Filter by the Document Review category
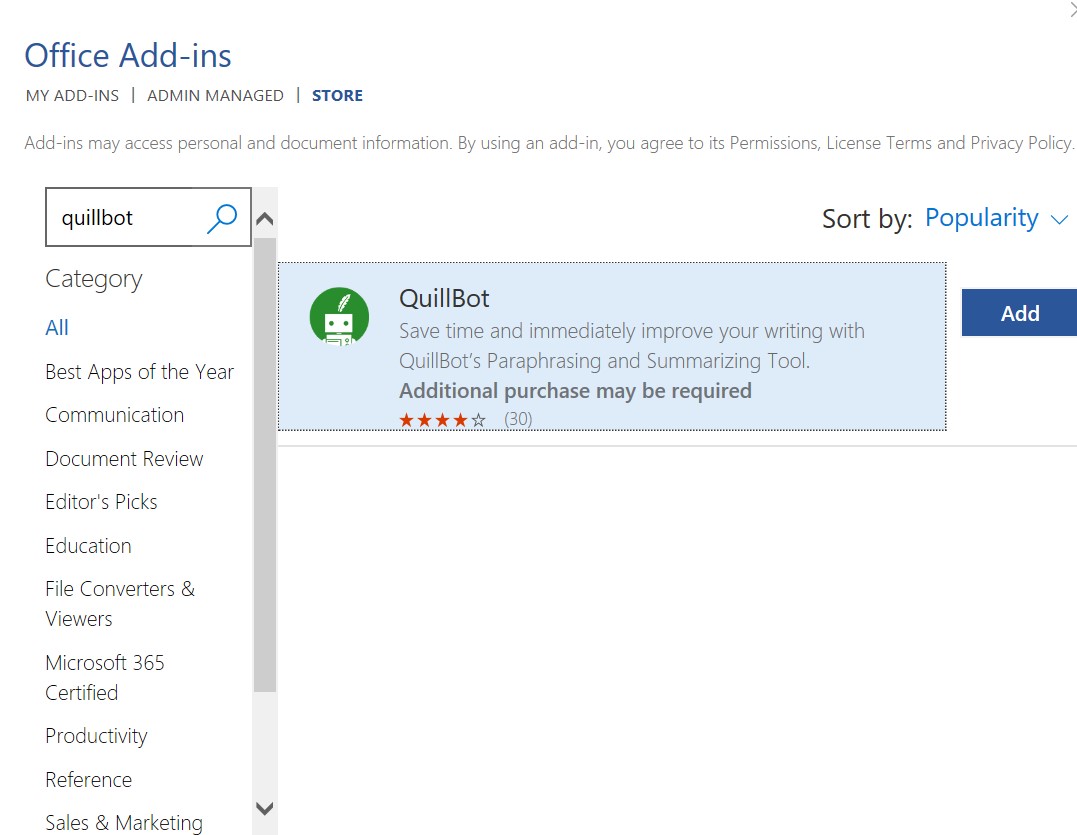The width and height of the screenshot is (1077, 835). click(124, 459)
